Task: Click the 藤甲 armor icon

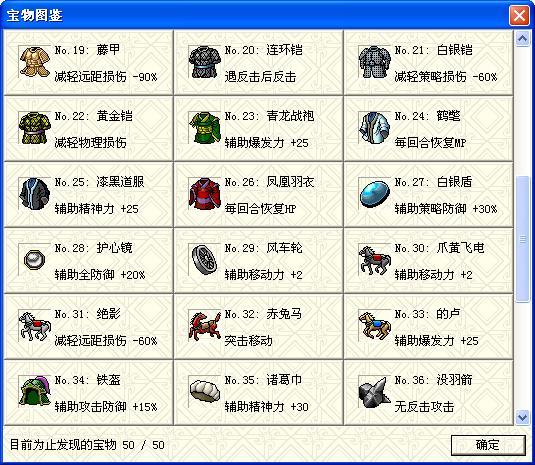Action: click(35, 62)
